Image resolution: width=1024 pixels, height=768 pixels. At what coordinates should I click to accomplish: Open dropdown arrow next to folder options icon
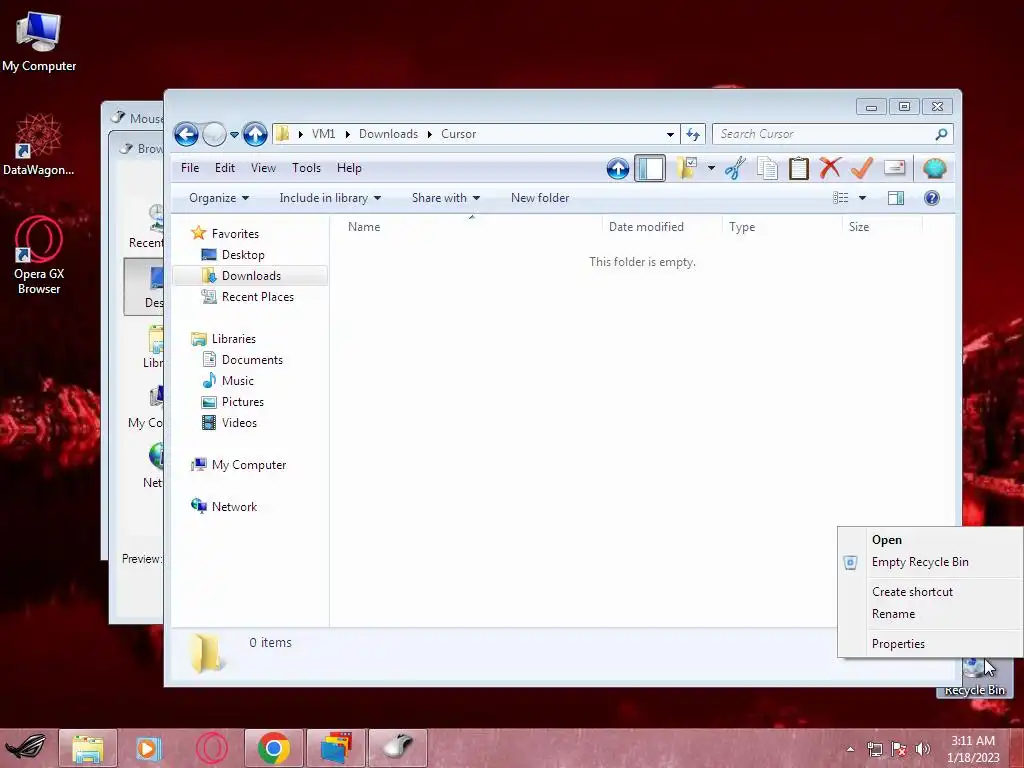tap(711, 168)
